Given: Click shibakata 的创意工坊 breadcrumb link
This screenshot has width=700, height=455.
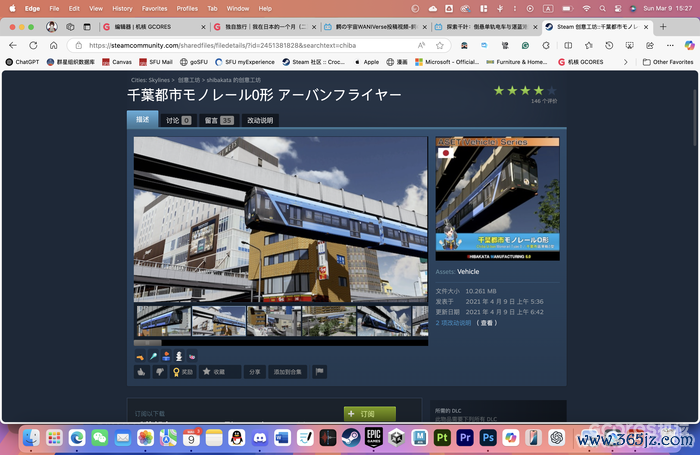Looking at the screenshot, I should pyautogui.click(x=233, y=80).
